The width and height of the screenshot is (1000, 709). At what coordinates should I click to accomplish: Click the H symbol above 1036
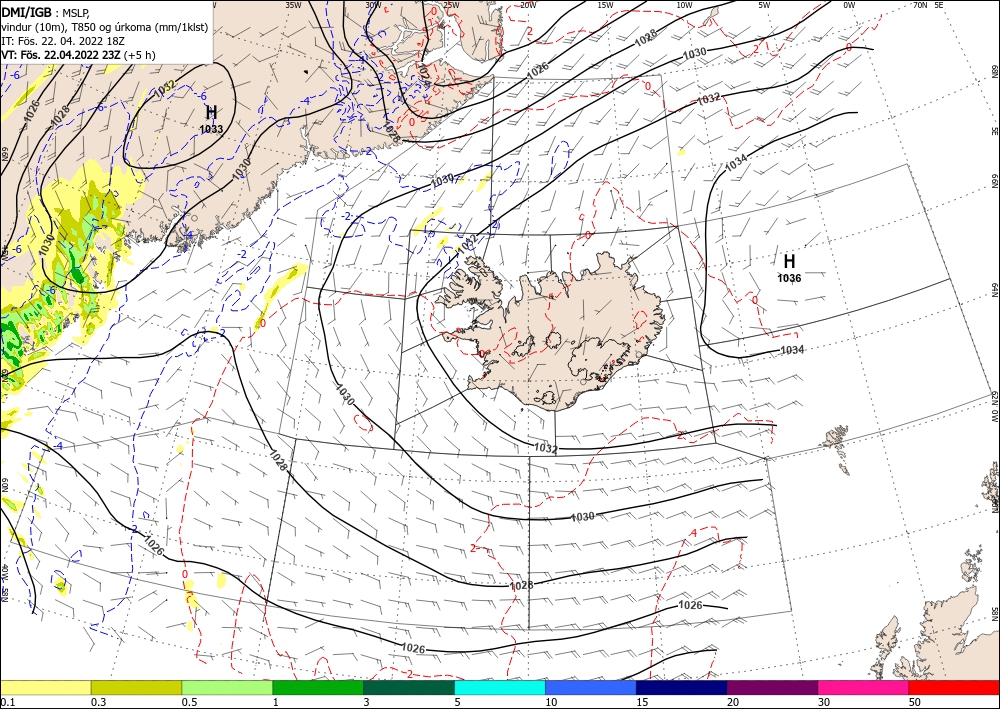click(790, 261)
